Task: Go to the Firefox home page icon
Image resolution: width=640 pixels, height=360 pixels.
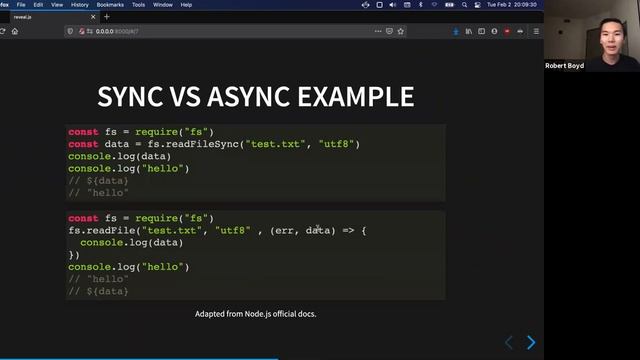Action: click(x=15, y=31)
